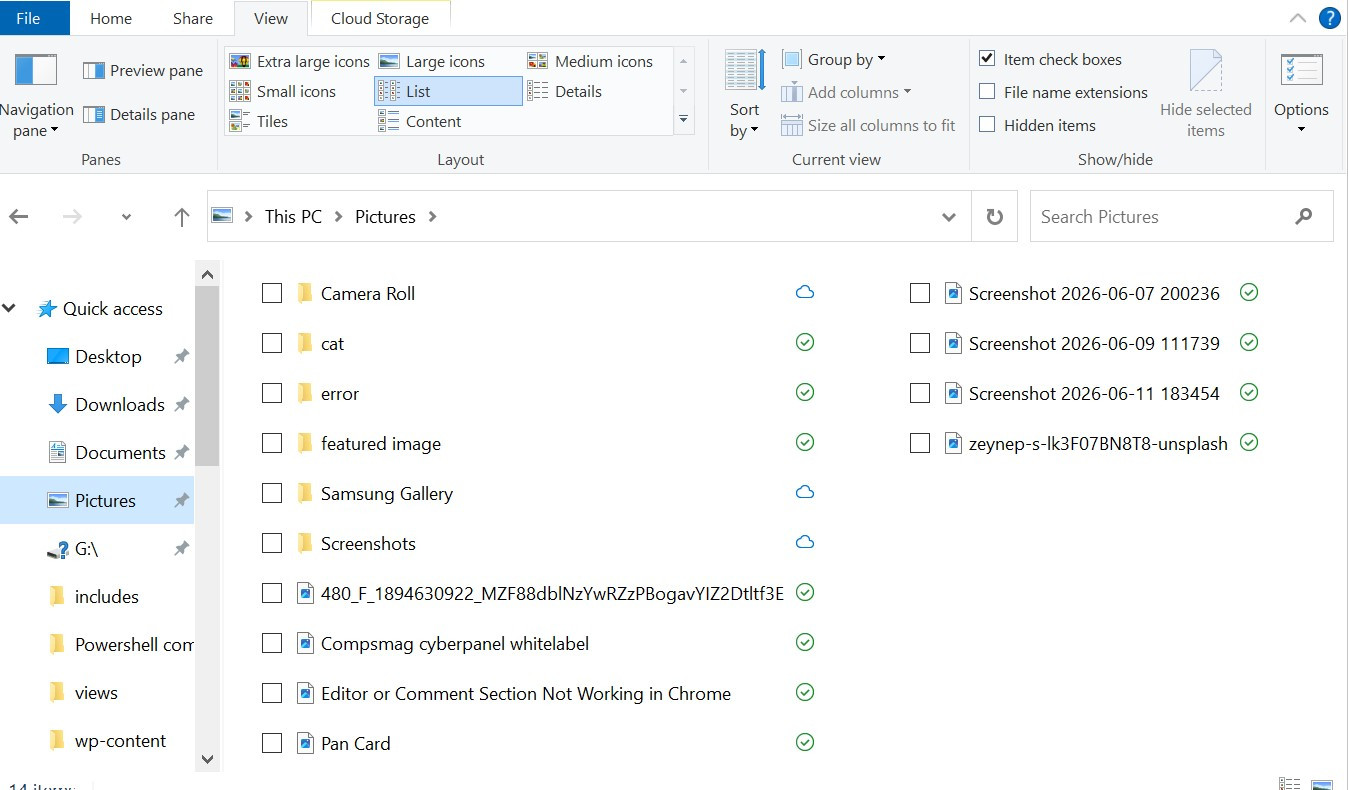Enable Hidden items checkbox
The height and width of the screenshot is (790, 1348).
pyautogui.click(x=987, y=125)
